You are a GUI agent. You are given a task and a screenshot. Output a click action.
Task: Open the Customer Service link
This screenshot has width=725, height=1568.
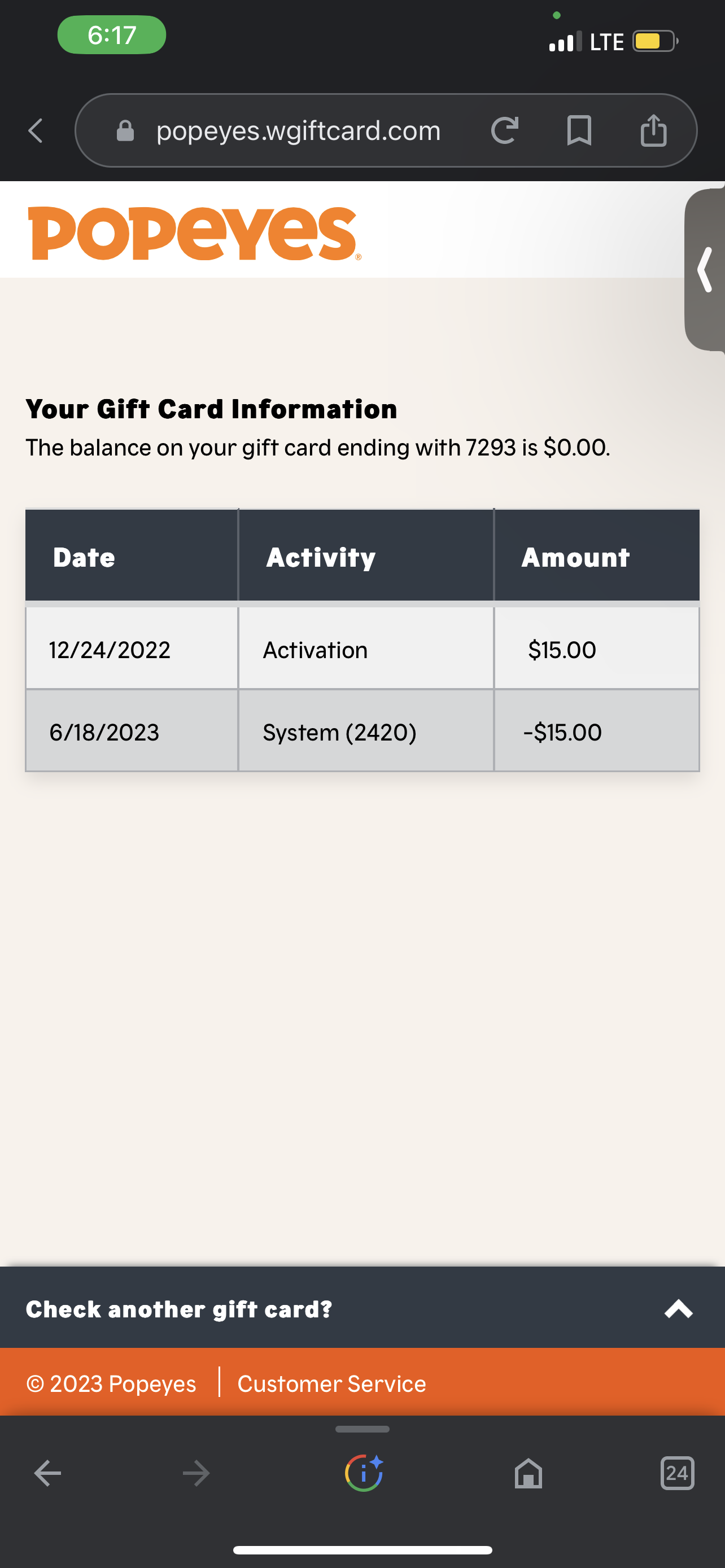point(332,1384)
